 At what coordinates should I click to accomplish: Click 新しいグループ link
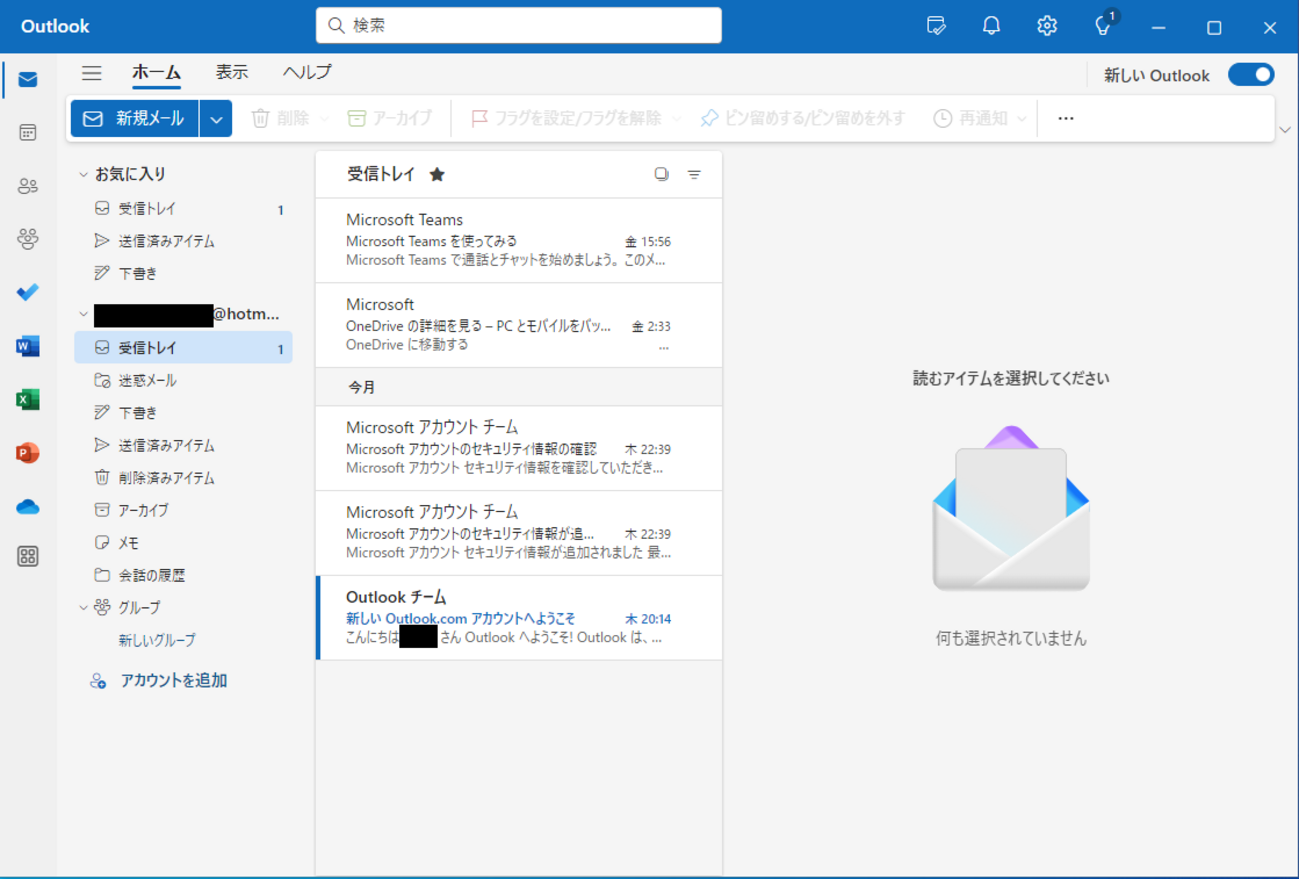coord(157,640)
